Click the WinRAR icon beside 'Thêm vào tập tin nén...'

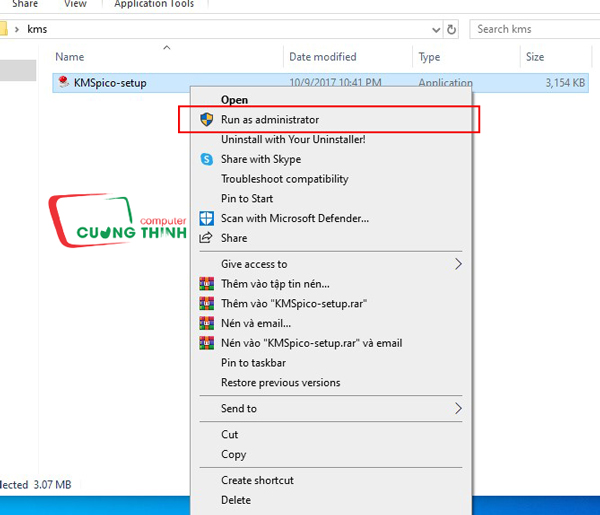coord(207,284)
